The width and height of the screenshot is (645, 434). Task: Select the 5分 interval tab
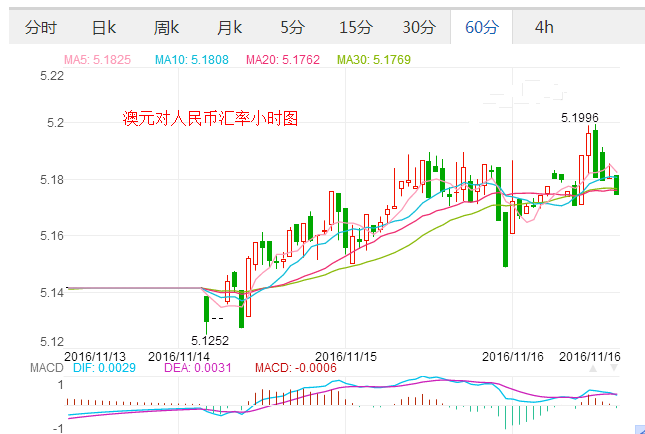tap(293, 27)
